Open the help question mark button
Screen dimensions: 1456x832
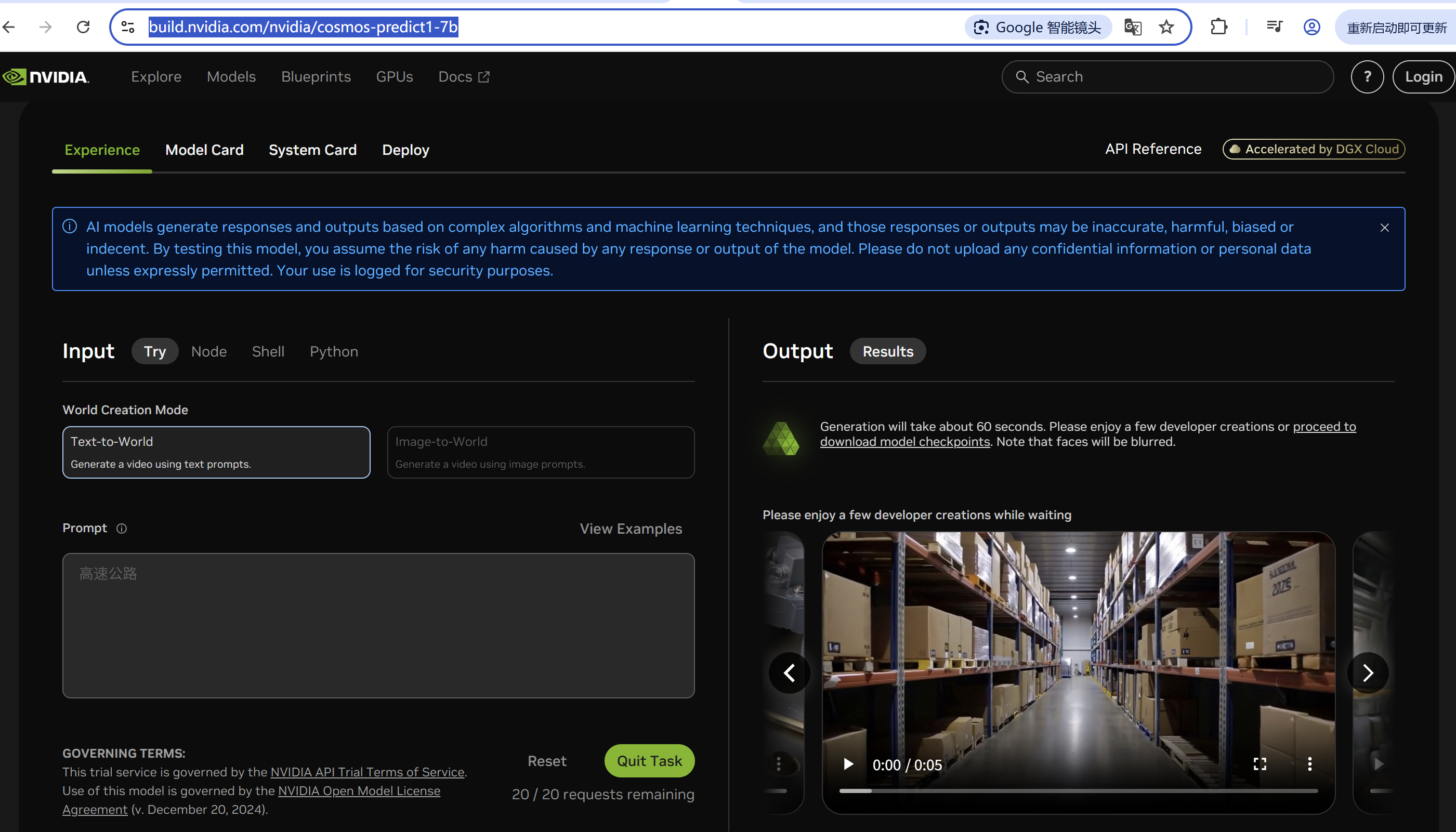point(1368,76)
